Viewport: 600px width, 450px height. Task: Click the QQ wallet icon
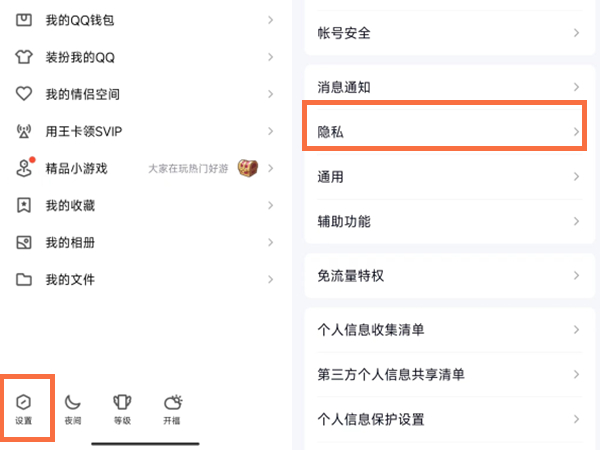pyautogui.click(x=25, y=20)
